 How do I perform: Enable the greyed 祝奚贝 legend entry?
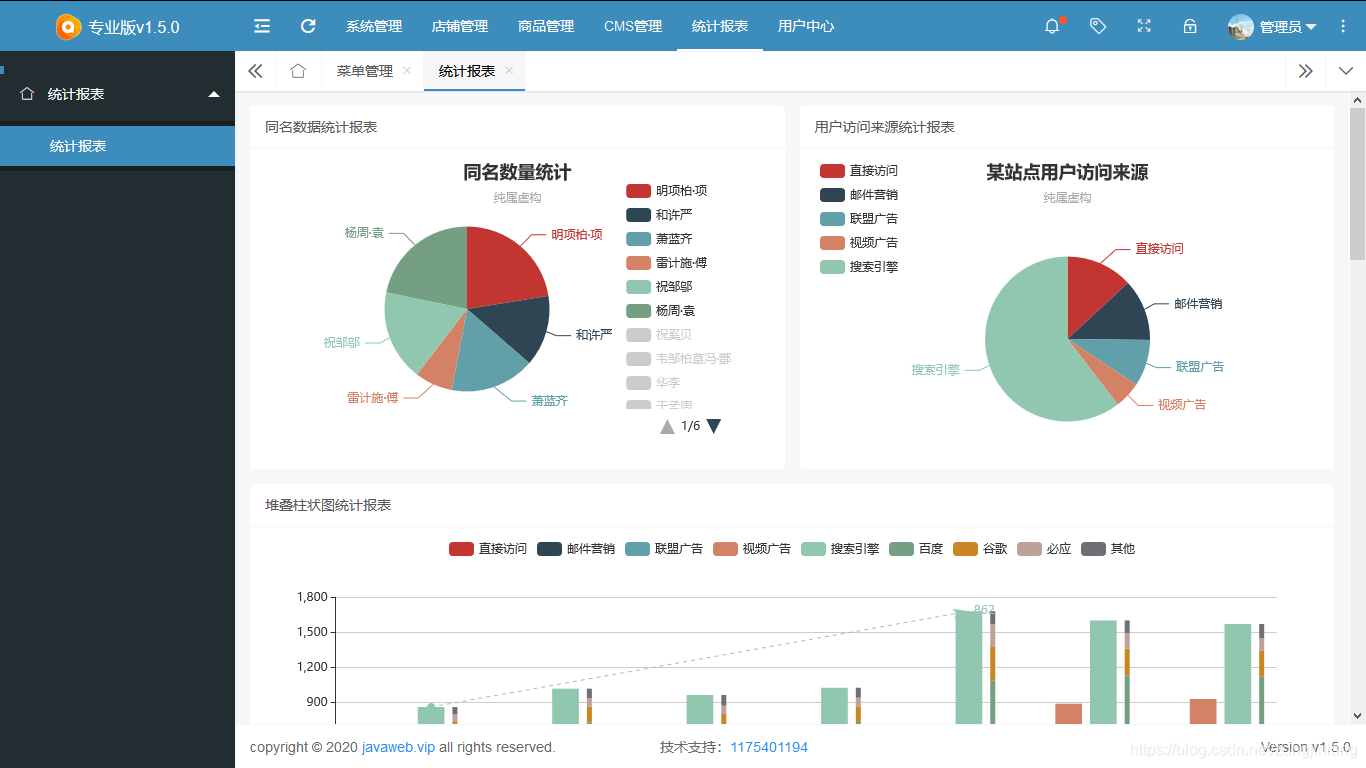point(659,335)
